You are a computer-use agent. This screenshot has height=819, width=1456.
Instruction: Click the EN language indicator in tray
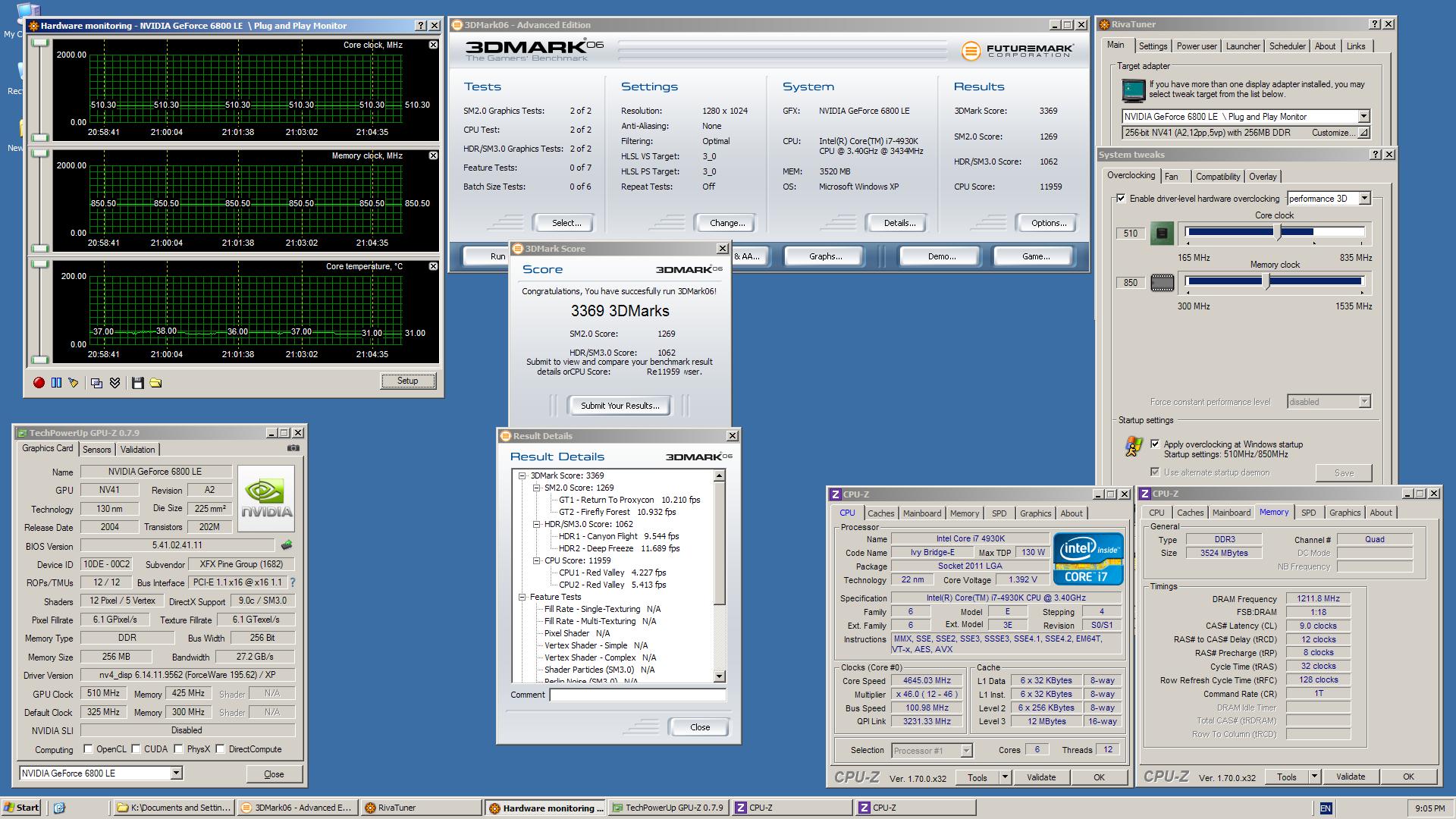(x=1326, y=808)
